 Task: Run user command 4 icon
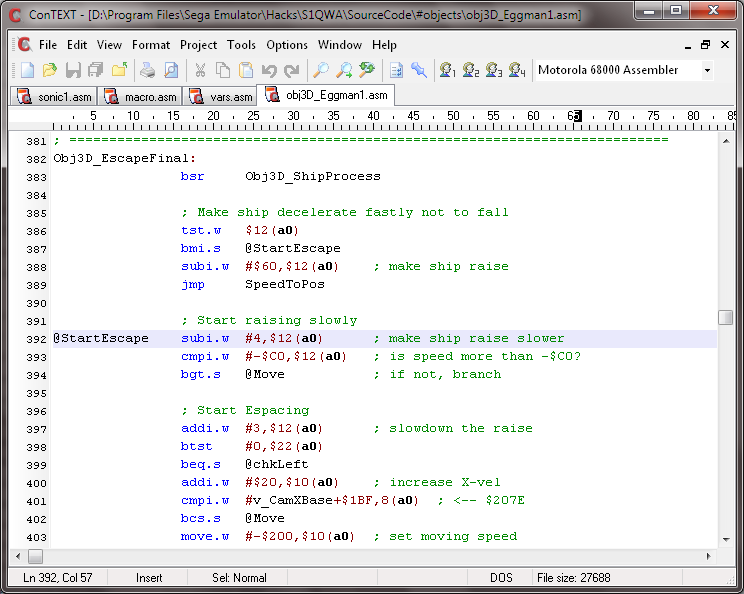click(x=516, y=70)
